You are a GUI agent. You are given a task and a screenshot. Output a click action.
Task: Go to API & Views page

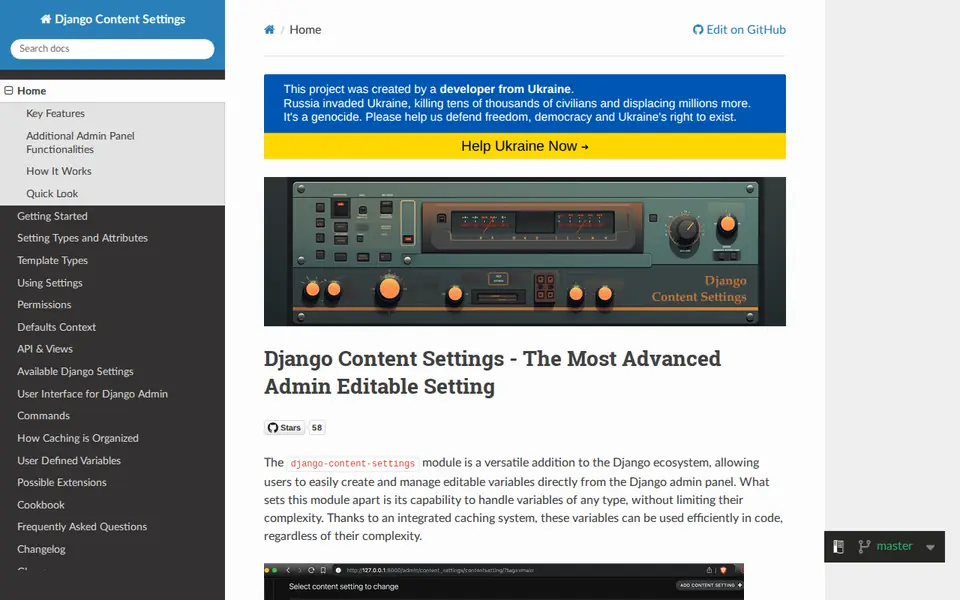coord(45,349)
